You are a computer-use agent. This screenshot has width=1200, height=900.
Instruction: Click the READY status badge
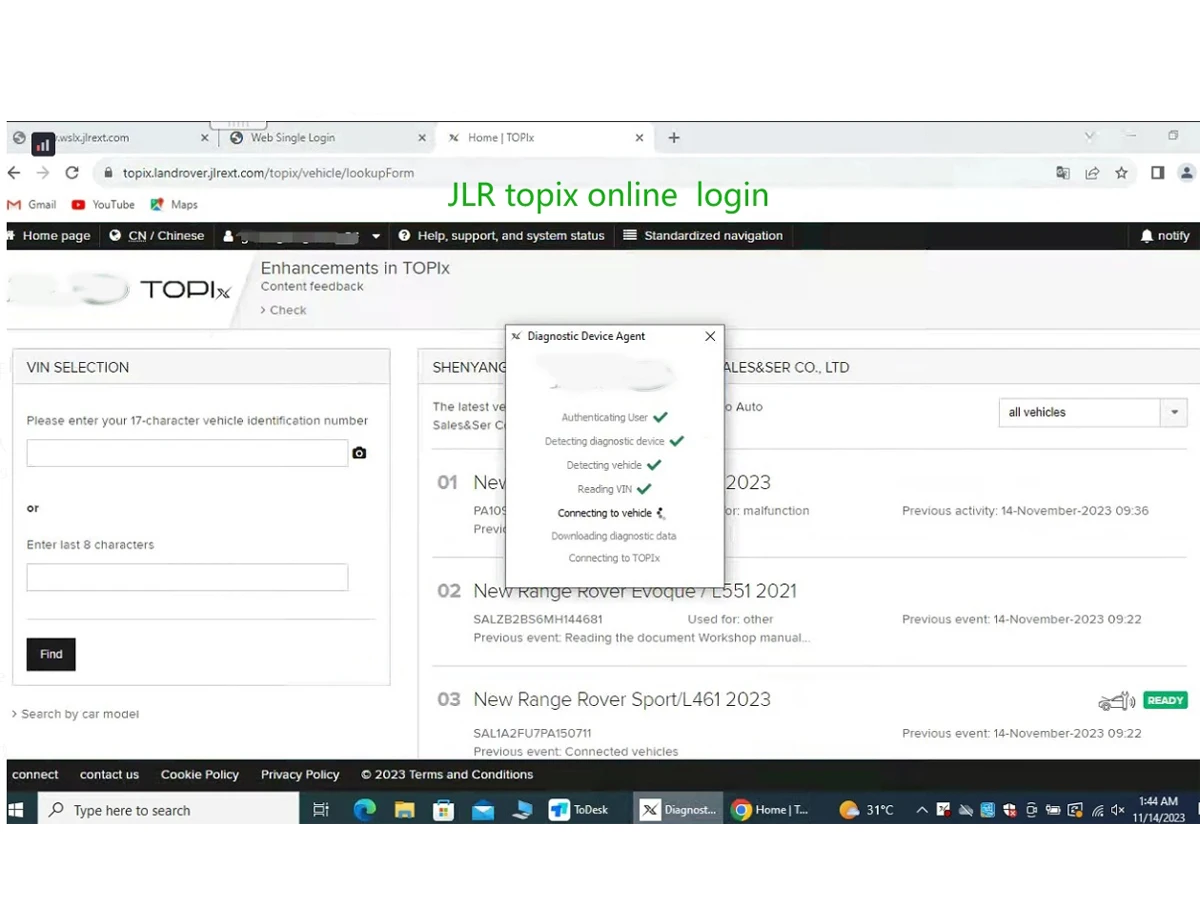point(1165,701)
